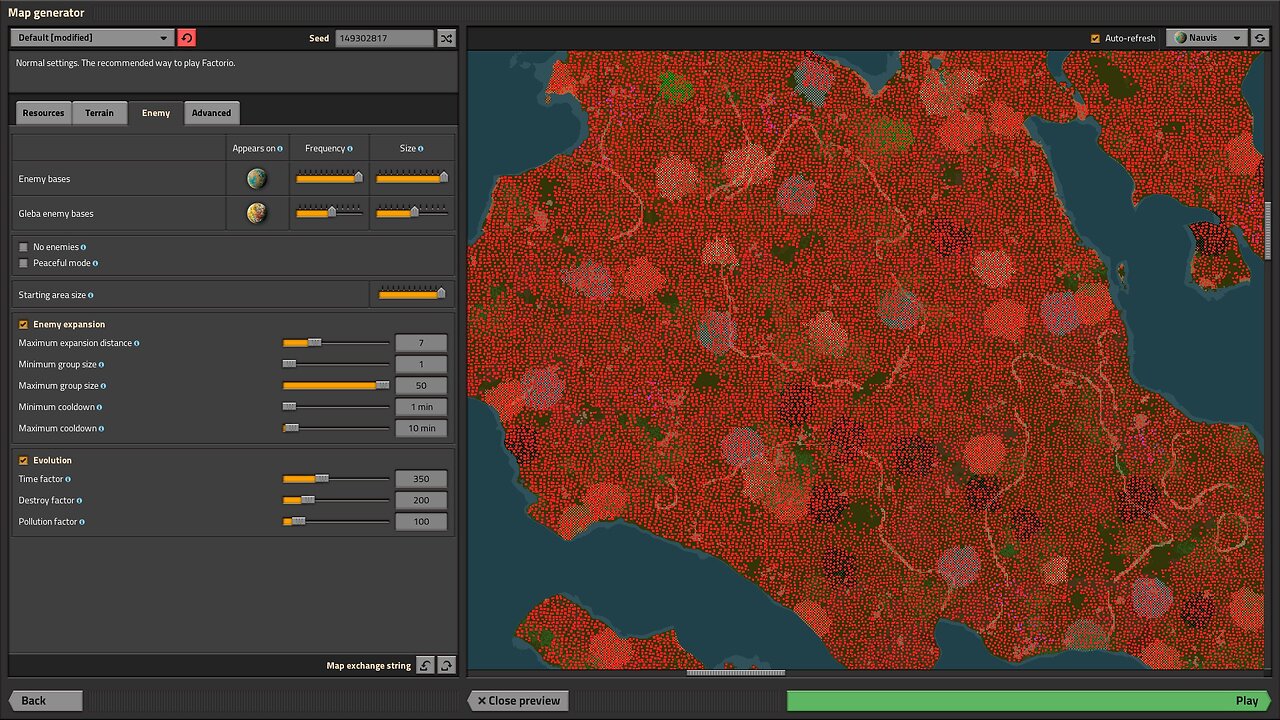The height and width of the screenshot is (720, 1280).
Task: Show info tooltip icon beside Appears on
Action: click(280, 149)
